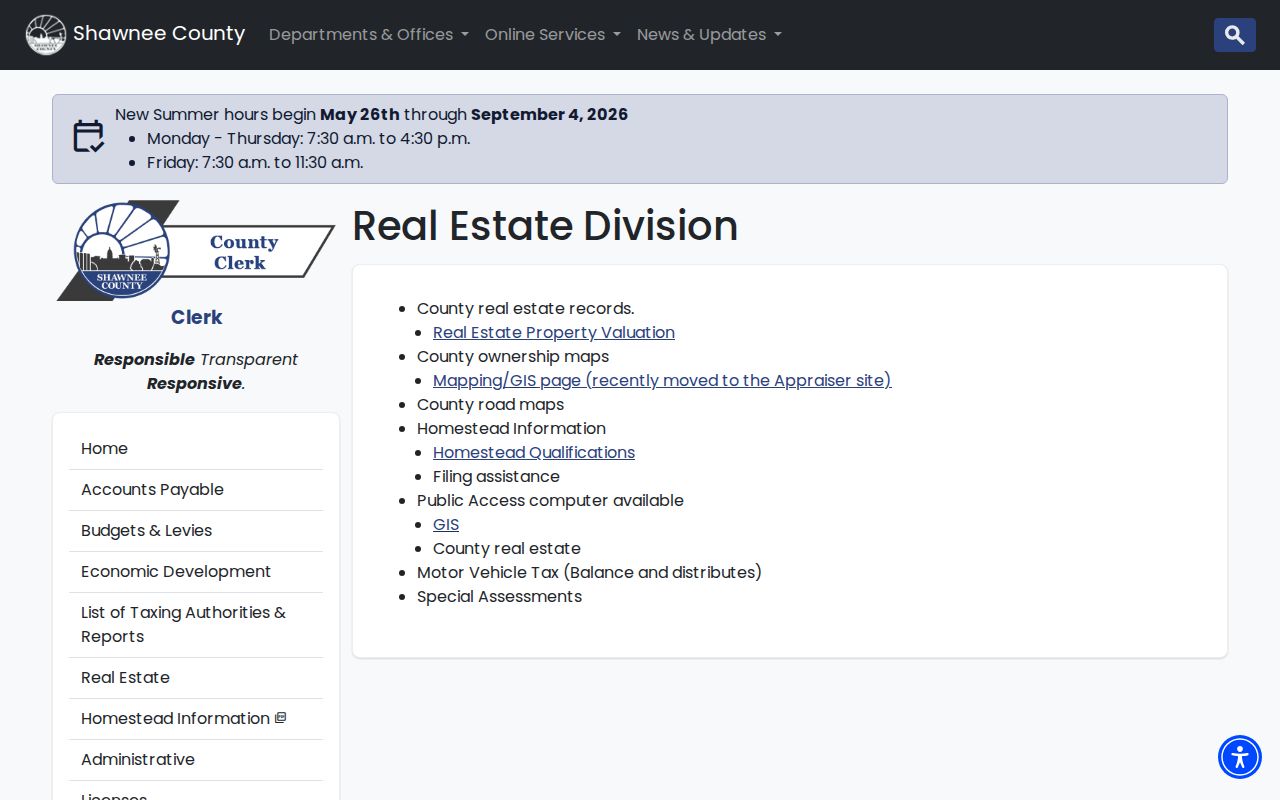Open Homestead Information sidebar item

coord(196,719)
